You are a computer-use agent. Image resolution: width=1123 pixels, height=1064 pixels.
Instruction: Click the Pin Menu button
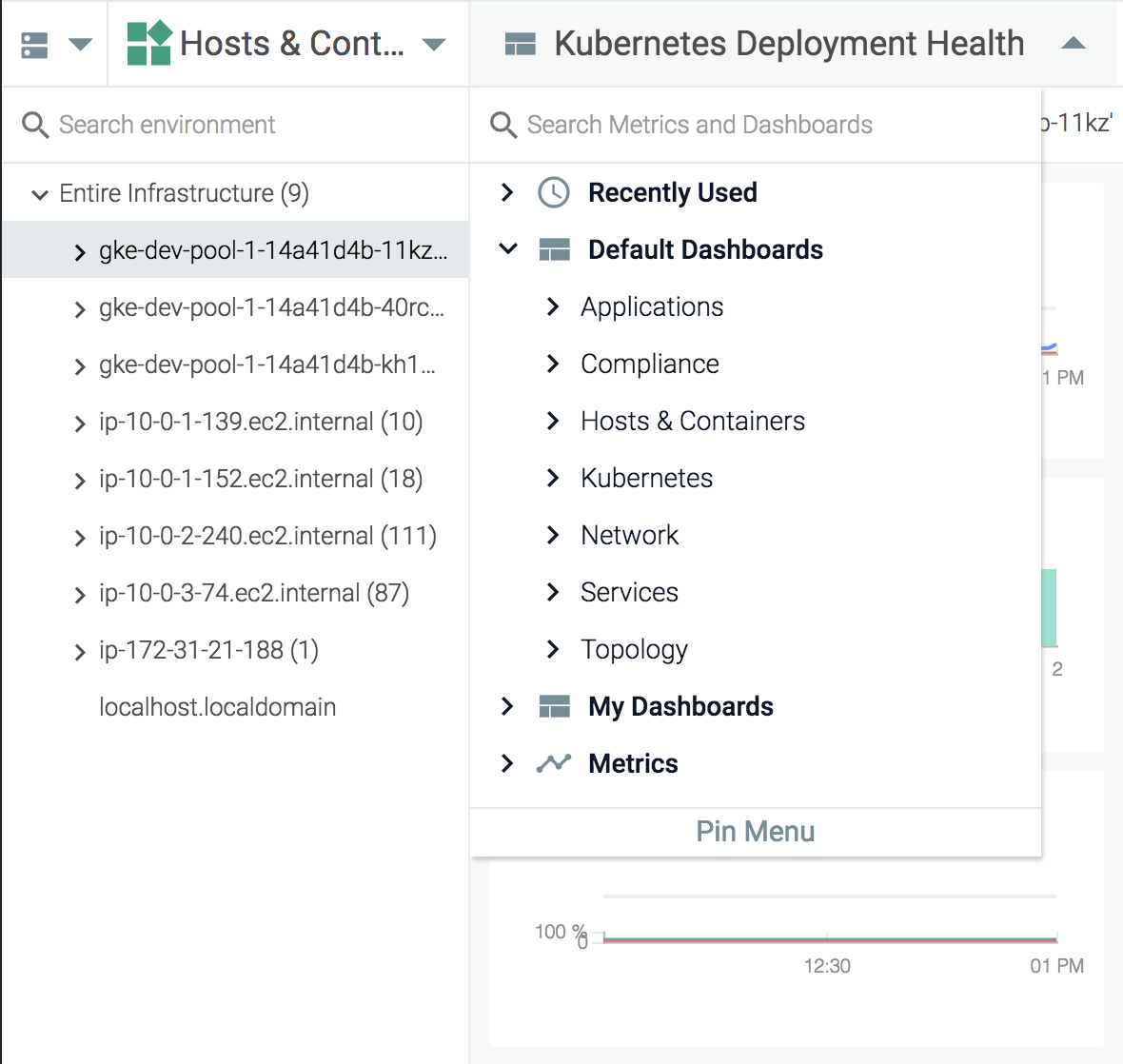pyautogui.click(x=756, y=832)
